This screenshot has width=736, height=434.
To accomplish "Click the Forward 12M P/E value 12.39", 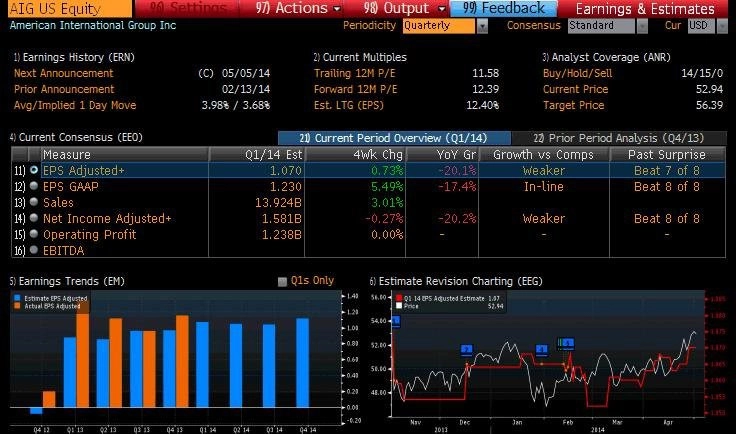I will [485, 89].
